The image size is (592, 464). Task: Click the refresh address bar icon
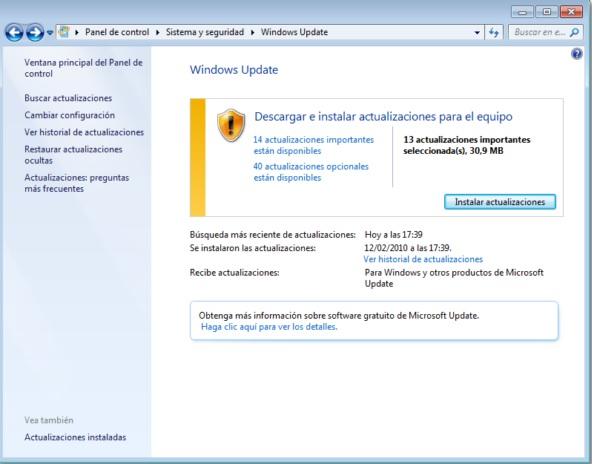pos(494,32)
